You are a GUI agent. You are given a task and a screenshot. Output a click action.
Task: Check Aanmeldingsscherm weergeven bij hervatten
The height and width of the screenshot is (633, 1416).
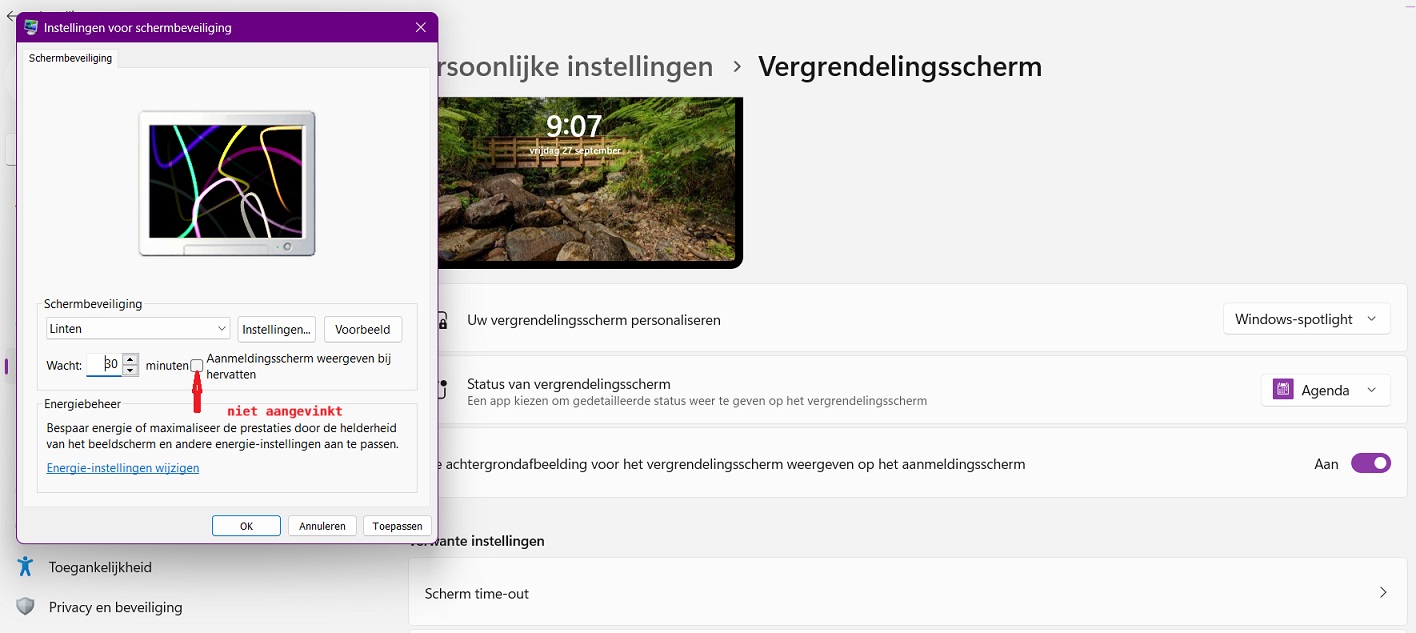[196, 364]
